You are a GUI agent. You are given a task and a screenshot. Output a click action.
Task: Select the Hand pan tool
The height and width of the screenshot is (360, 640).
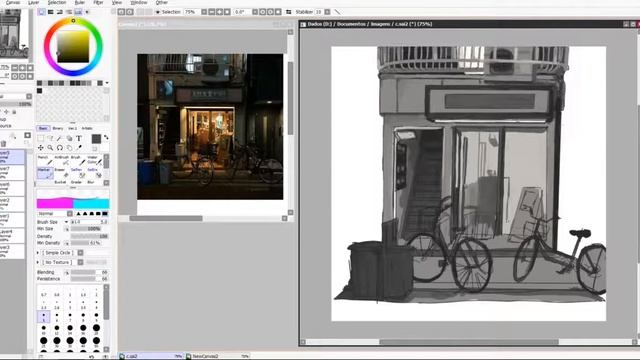(x=69, y=148)
